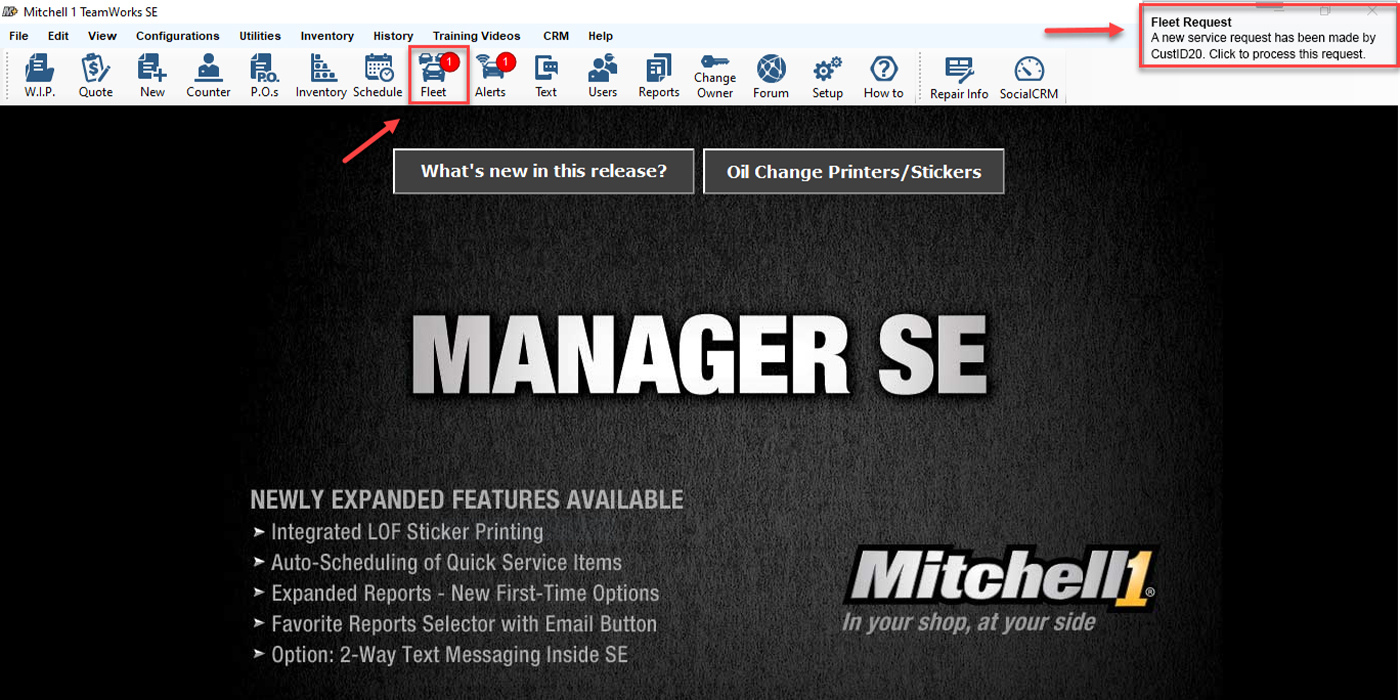Open the Forum toolbar icon

(771, 77)
